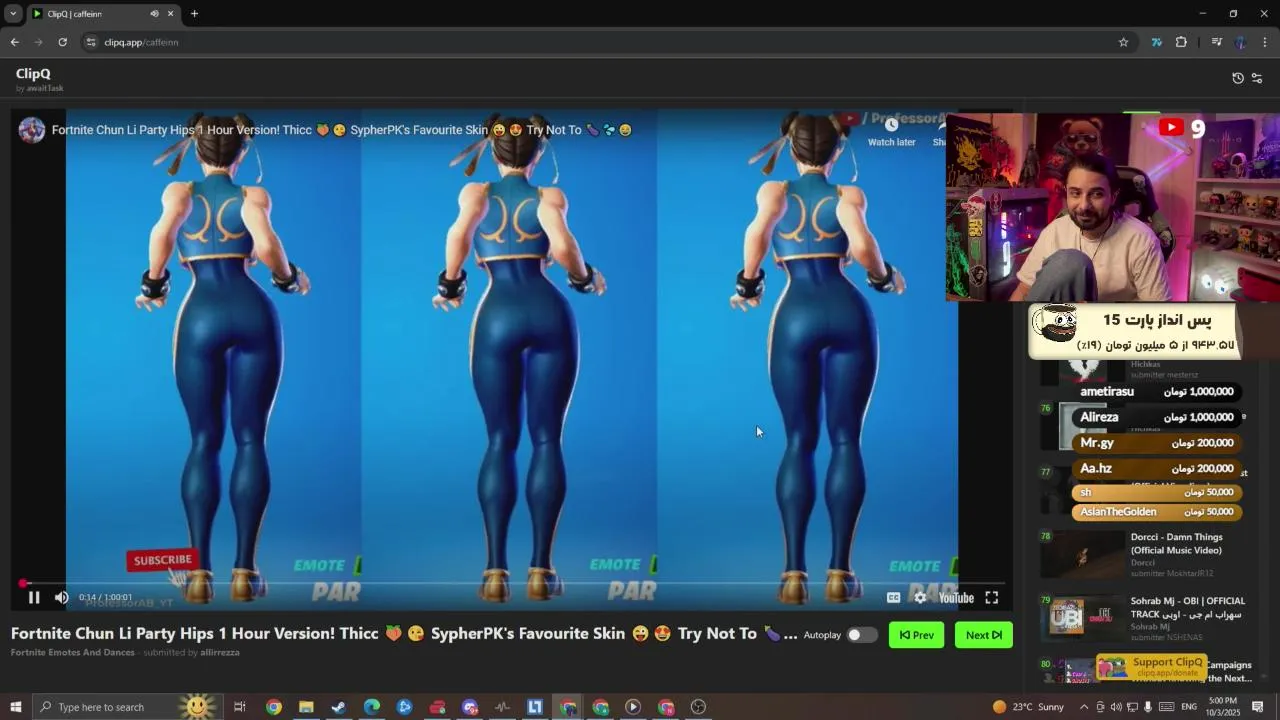The width and height of the screenshot is (1280, 720).
Task: Mute the video with speaker icon
Action: [x=61, y=598]
